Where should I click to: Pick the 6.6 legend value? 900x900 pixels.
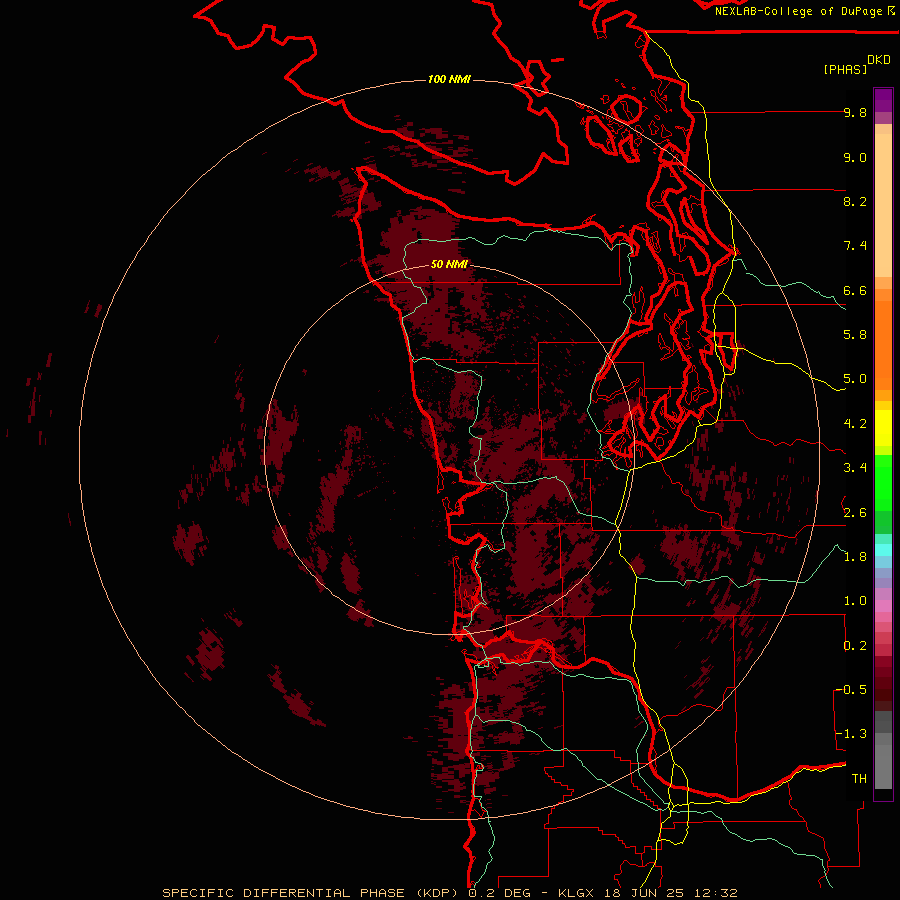855,290
